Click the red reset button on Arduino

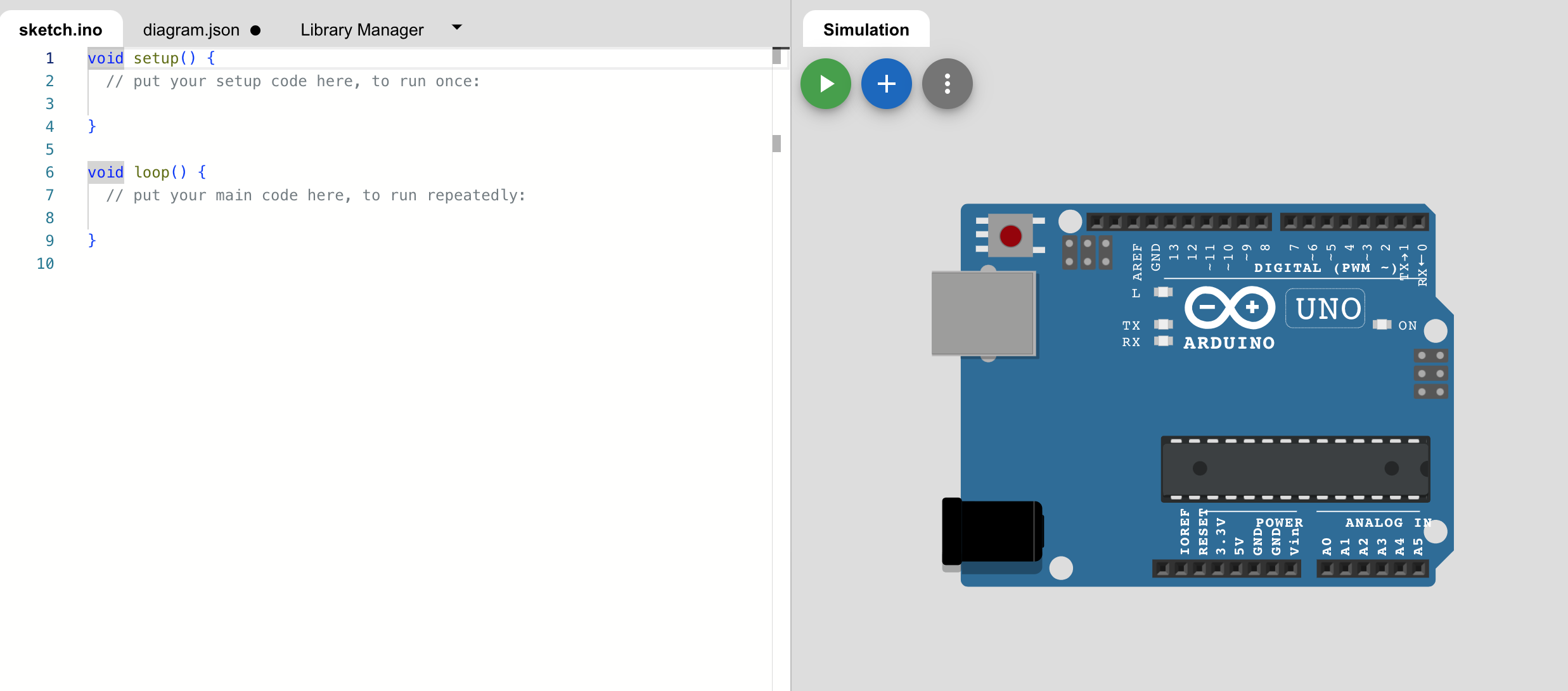coord(1010,236)
